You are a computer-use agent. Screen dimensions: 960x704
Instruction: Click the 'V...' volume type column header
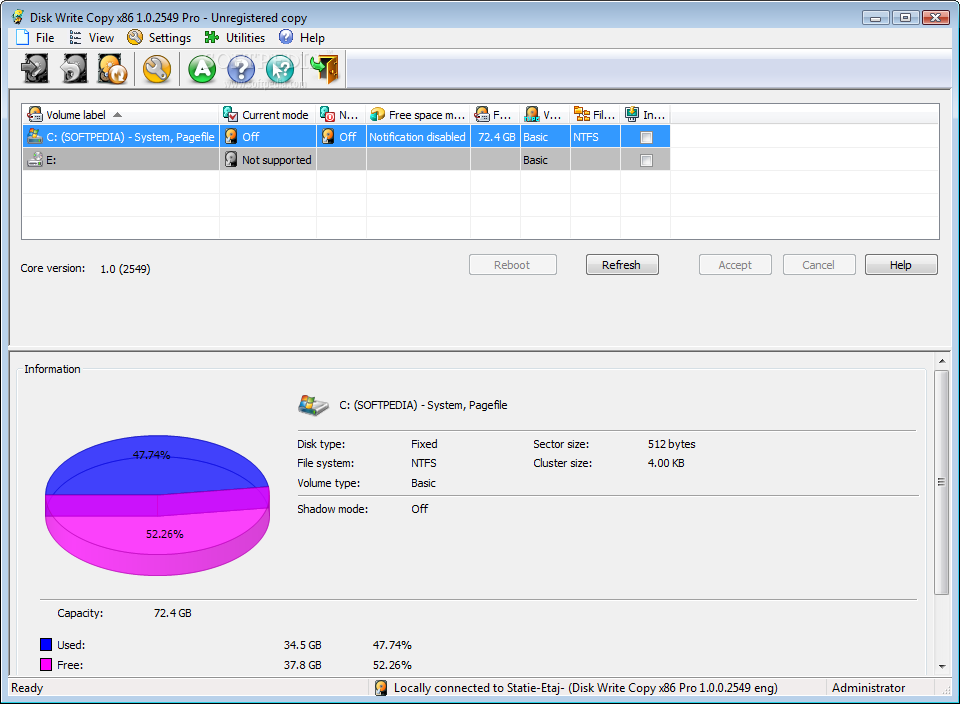coord(545,114)
